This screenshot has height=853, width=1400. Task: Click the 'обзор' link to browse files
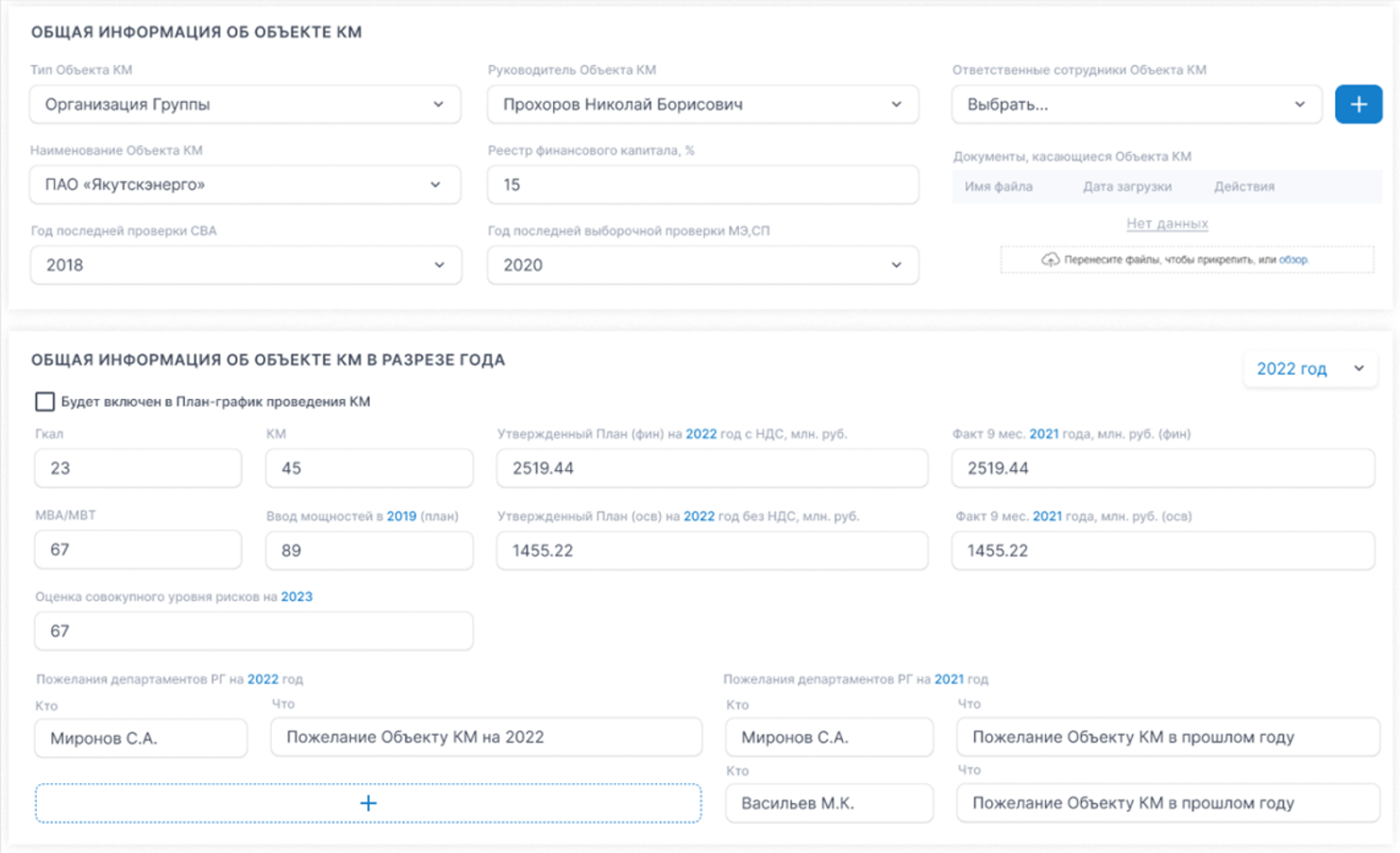click(x=1293, y=259)
